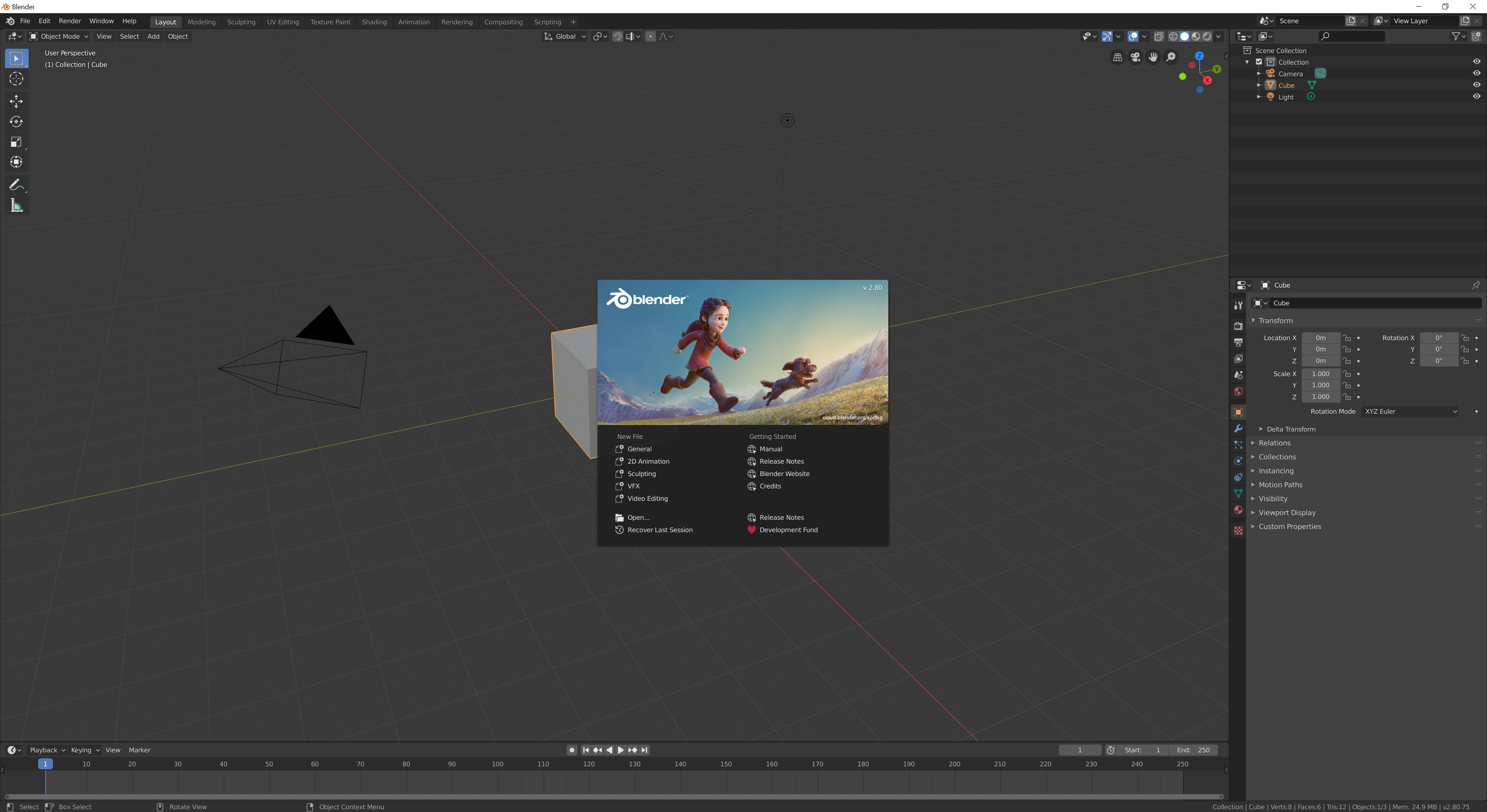Toggle camera view in viewport
This screenshot has height=812, width=1487.
pos(1135,57)
